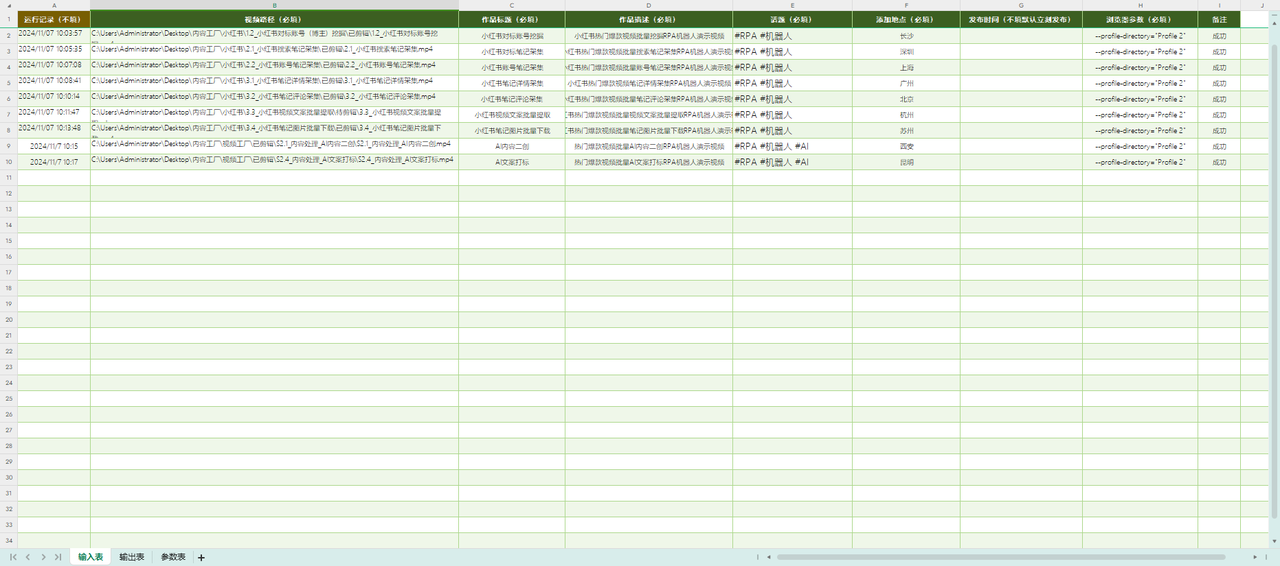Click the 视频路径（必填） header cell
This screenshot has width=1280, height=566.
tap(275, 19)
